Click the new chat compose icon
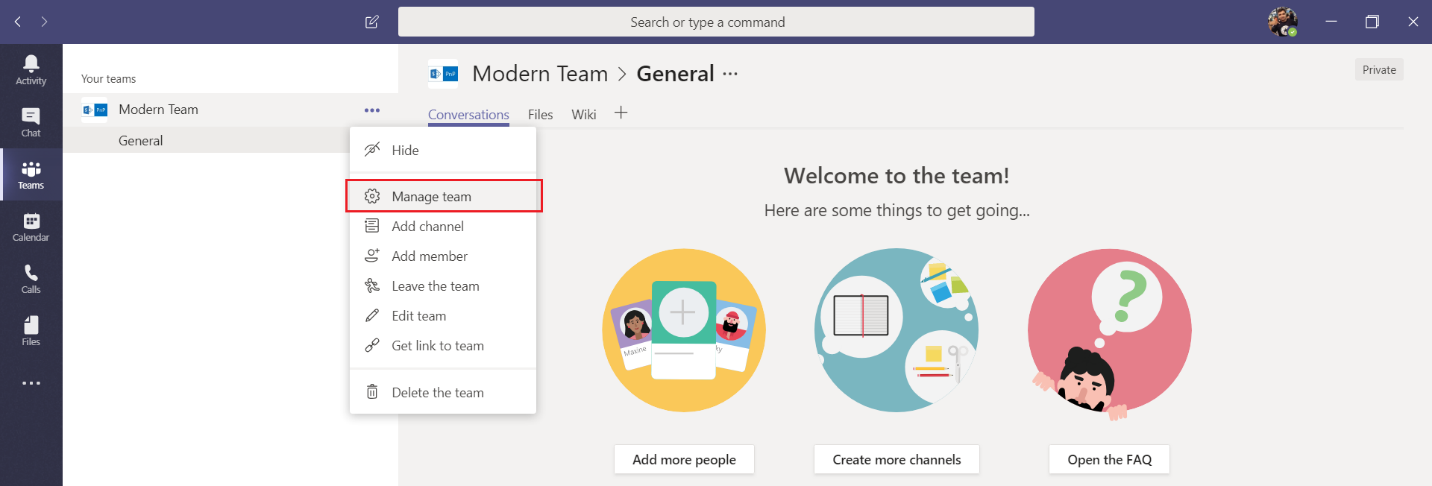The width and height of the screenshot is (1432, 486). (372, 22)
